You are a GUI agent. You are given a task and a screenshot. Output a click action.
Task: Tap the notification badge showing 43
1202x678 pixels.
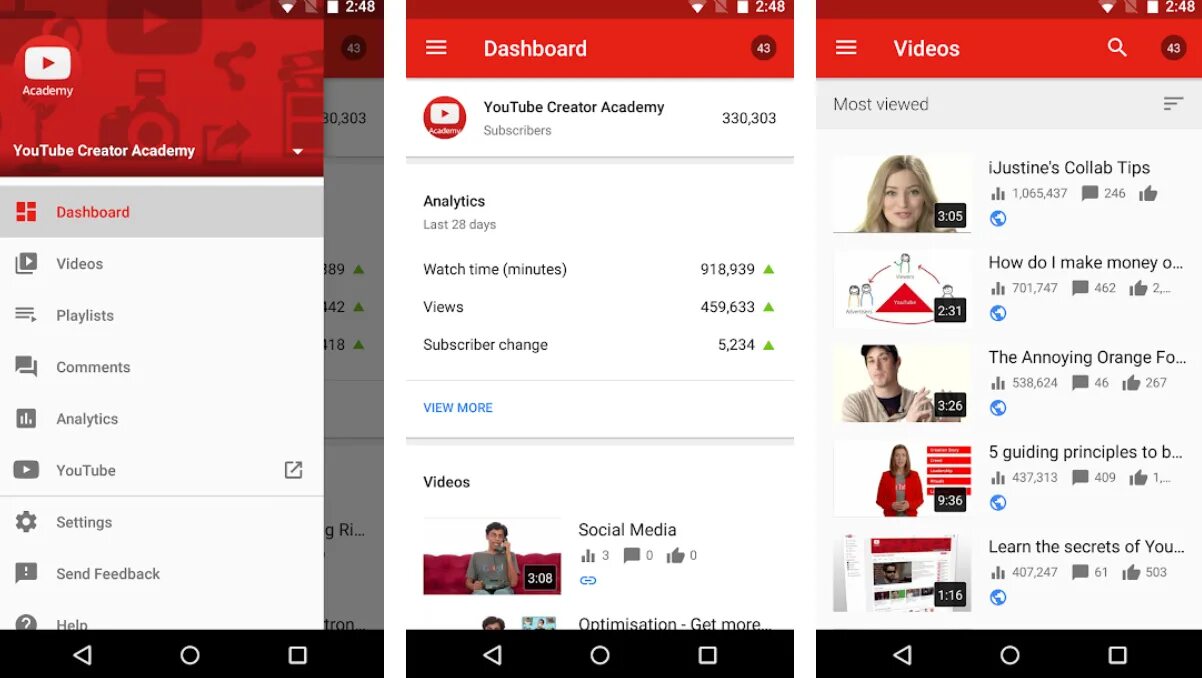coord(763,47)
